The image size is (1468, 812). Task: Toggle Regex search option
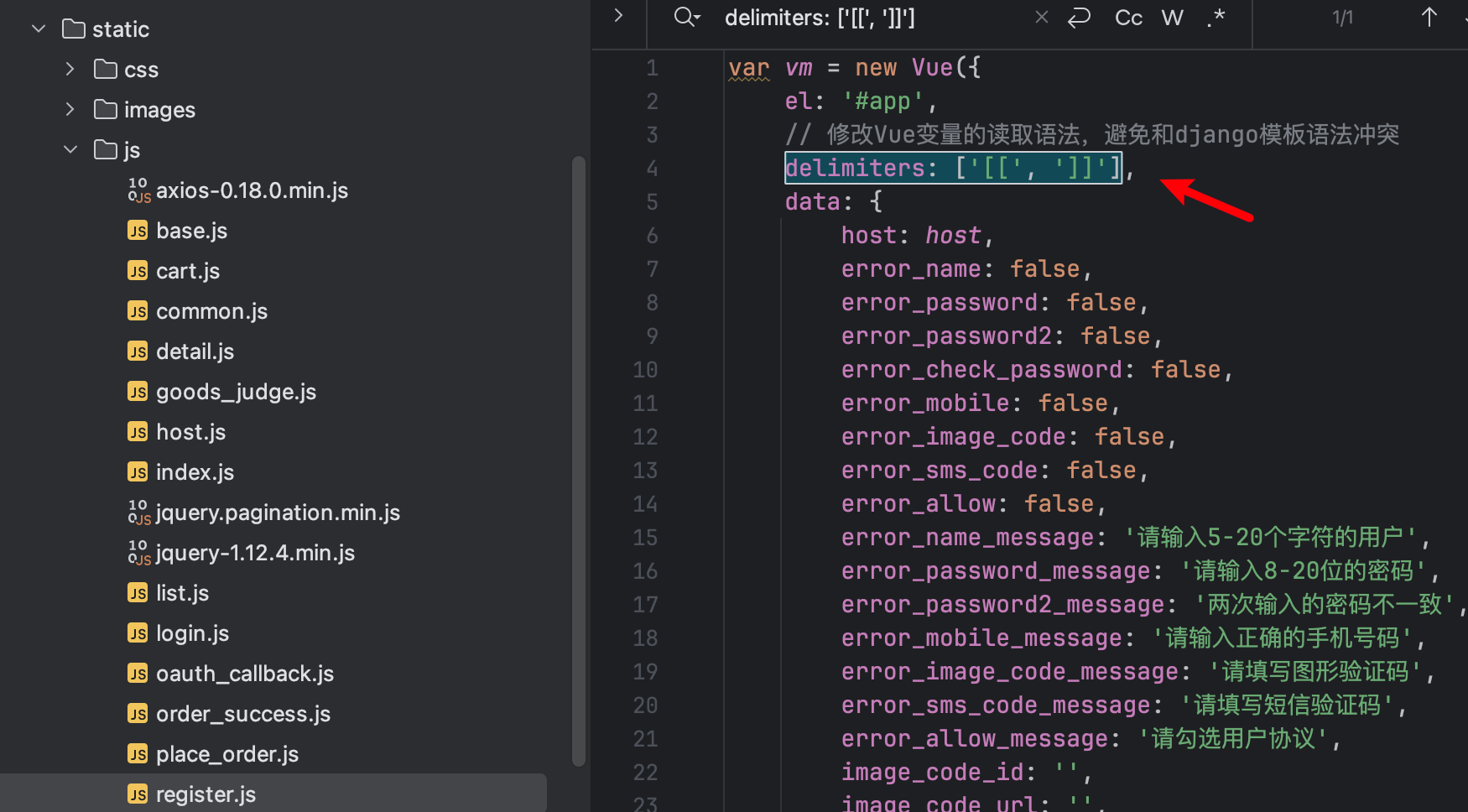coord(1216,18)
